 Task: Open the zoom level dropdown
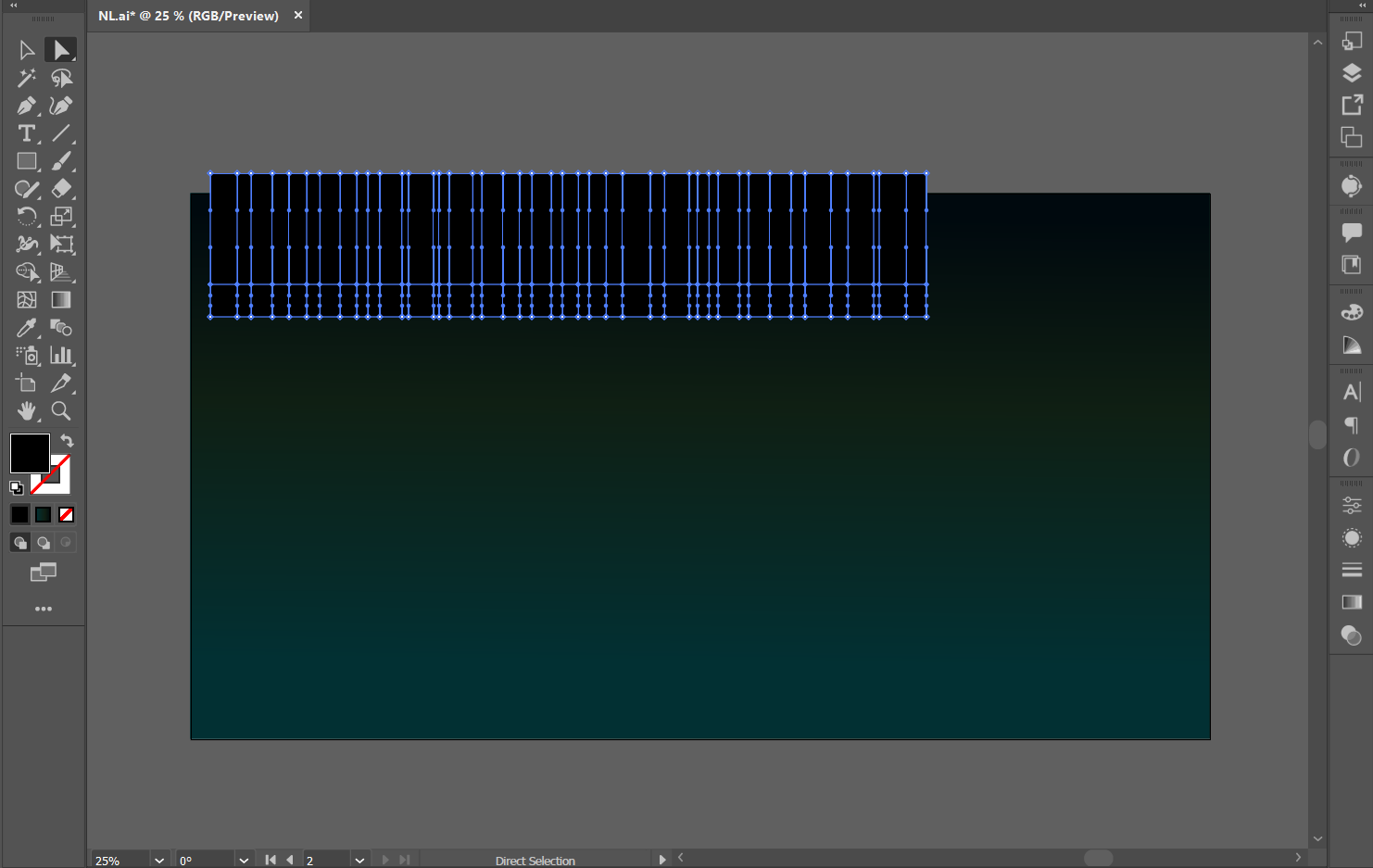159,860
